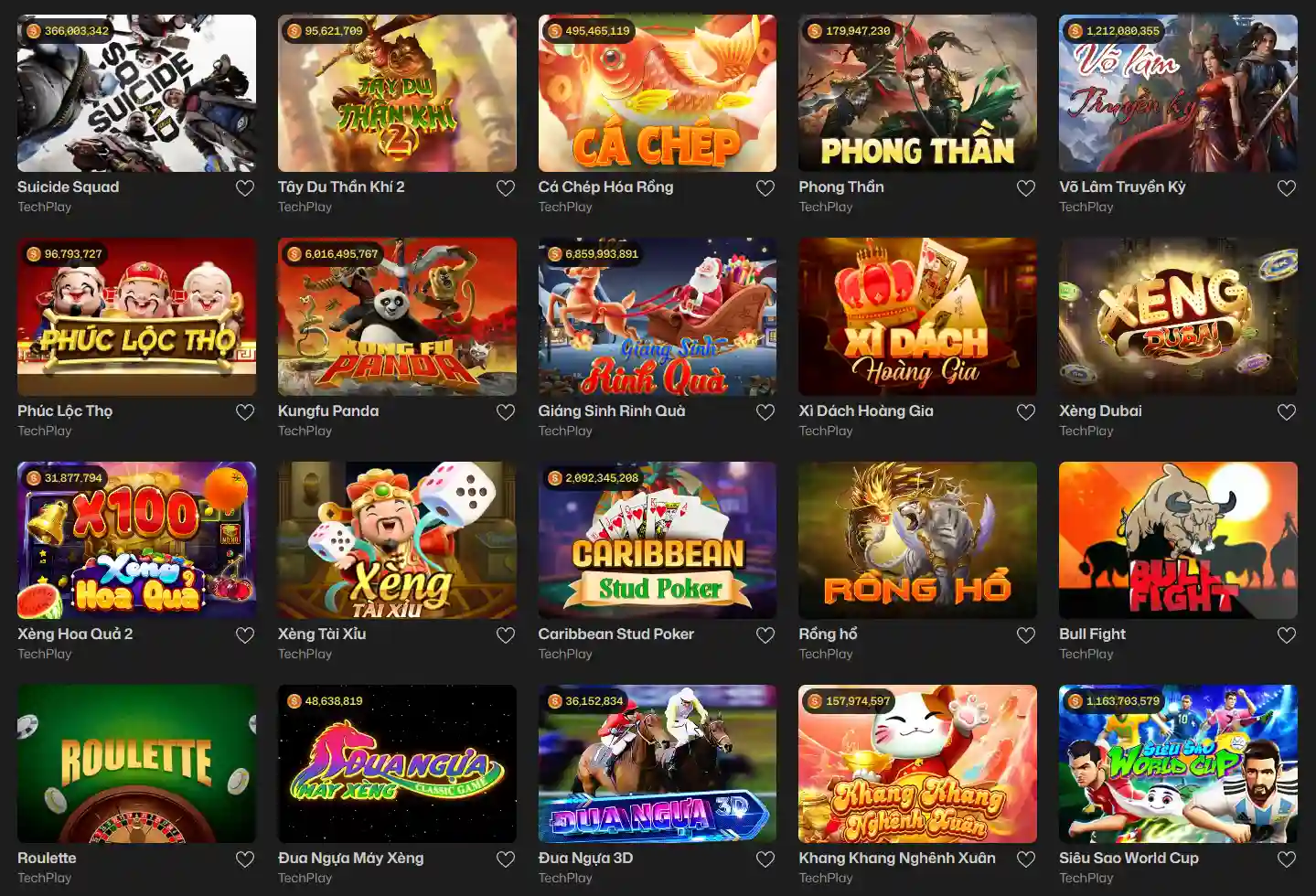Image resolution: width=1316 pixels, height=896 pixels.
Task: Add Roulette to favorites heart
Action: click(245, 859)
